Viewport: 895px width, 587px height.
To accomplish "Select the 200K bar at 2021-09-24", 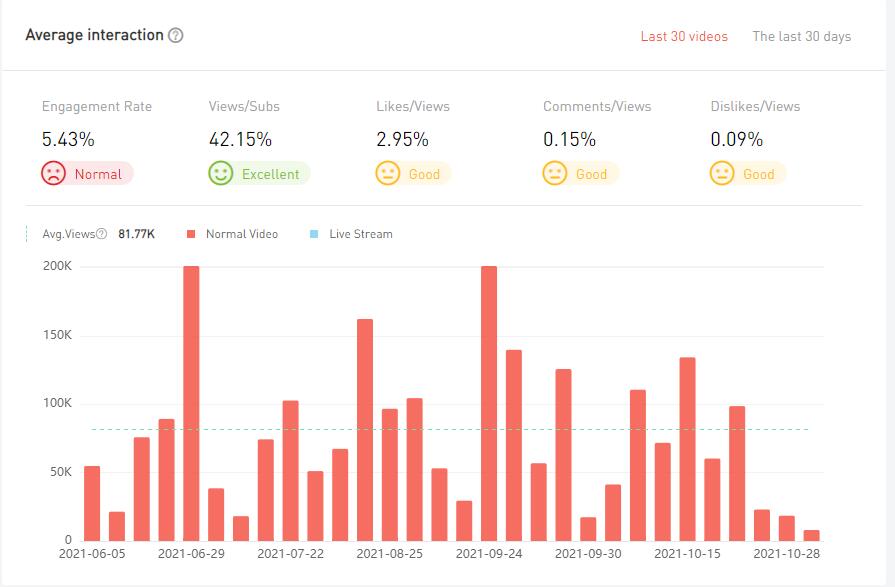I will click(x=489, y=402).
